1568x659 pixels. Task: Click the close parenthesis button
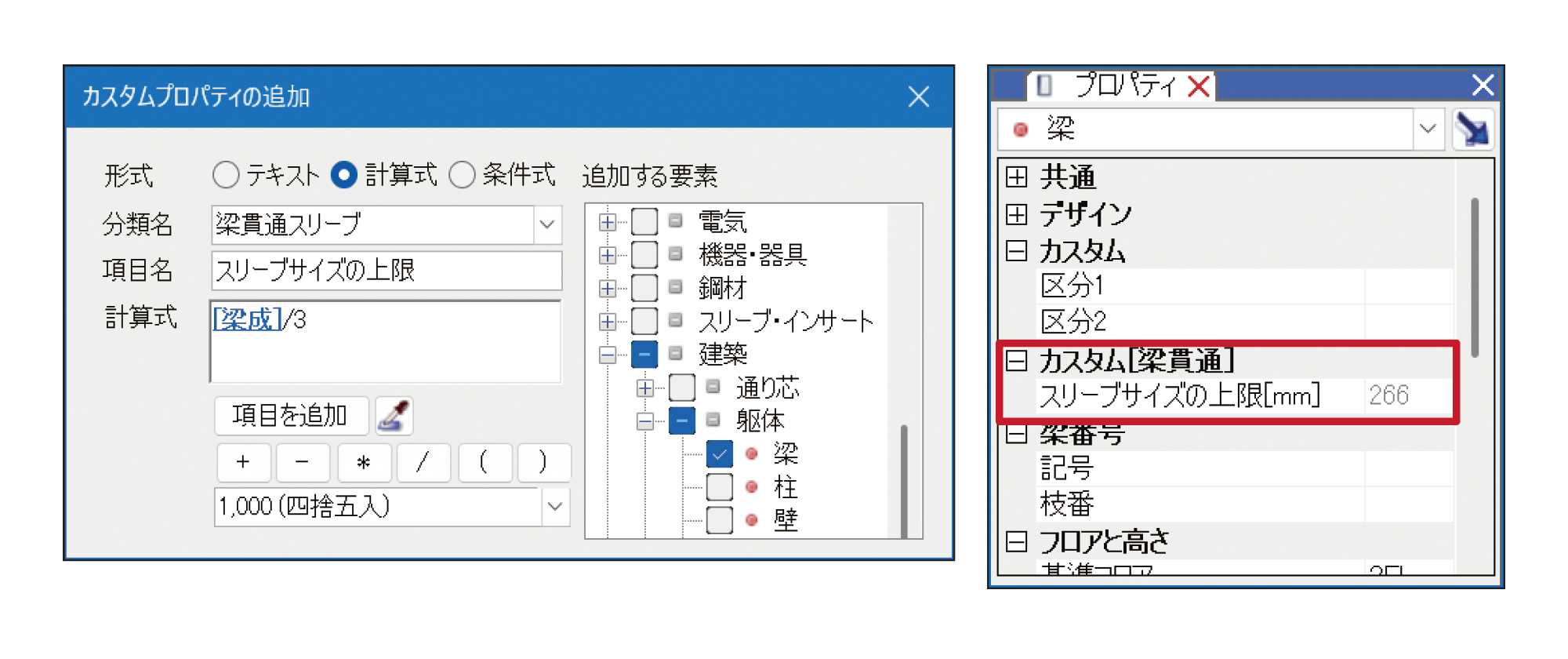(x=543, y=462)
